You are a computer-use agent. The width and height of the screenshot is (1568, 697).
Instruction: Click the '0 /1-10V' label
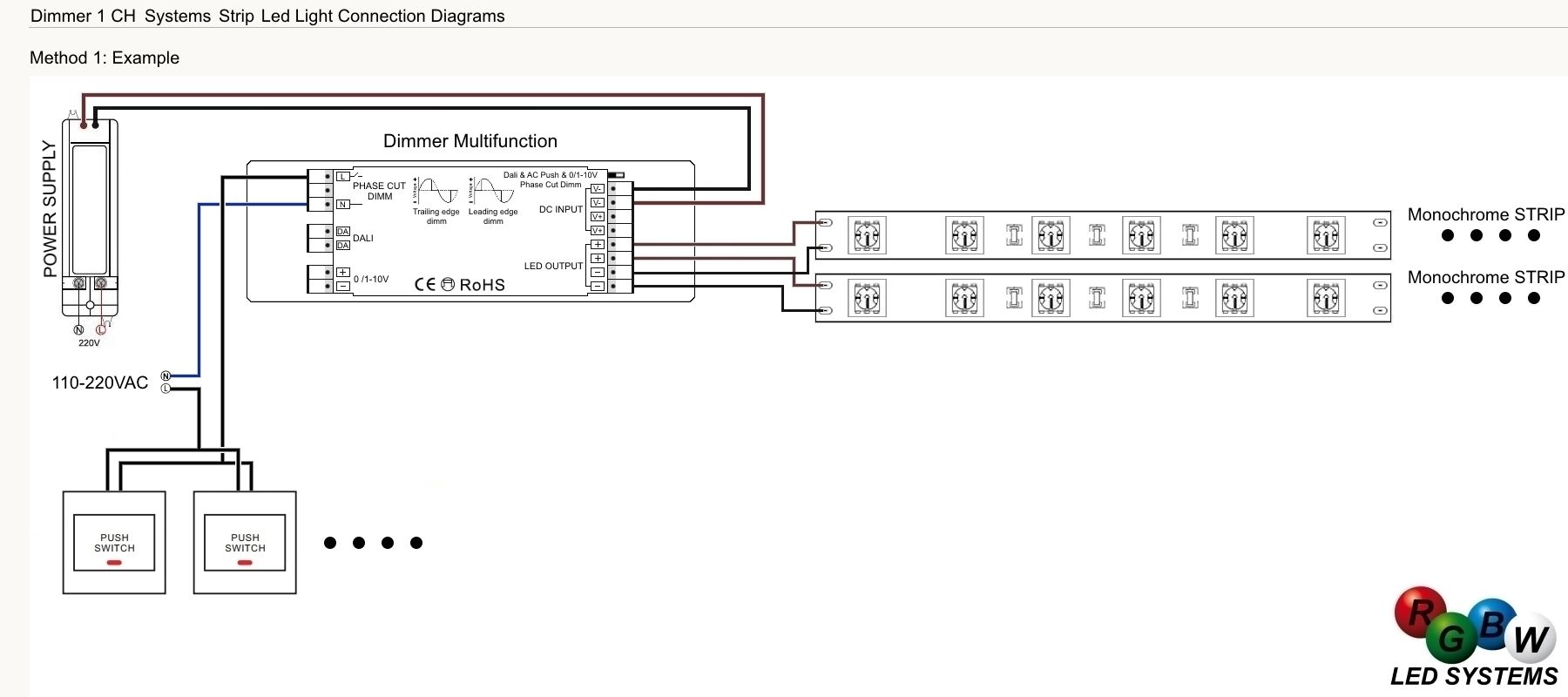click(371, 280)
